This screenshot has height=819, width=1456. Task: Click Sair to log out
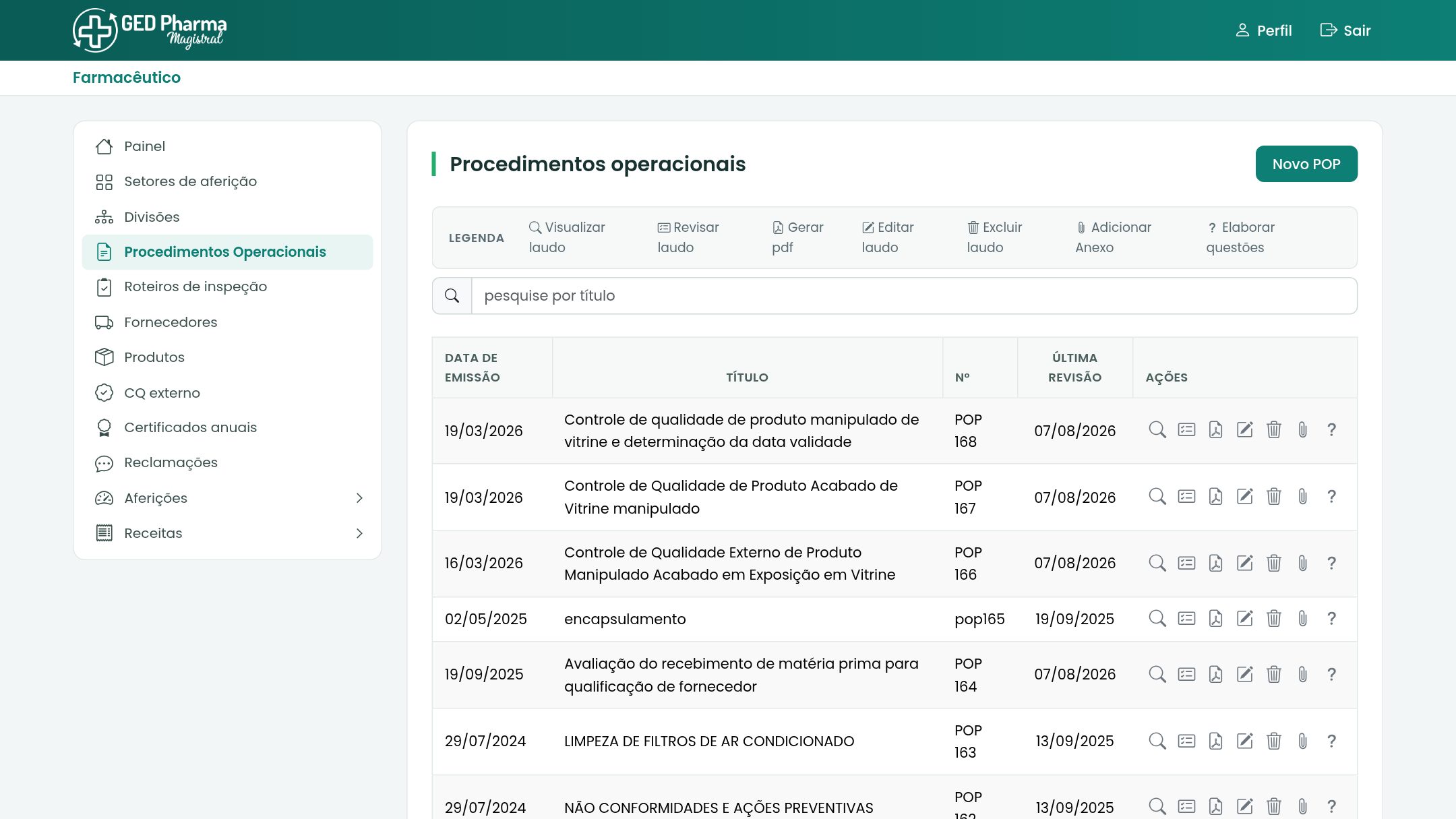click(1345, 30)
